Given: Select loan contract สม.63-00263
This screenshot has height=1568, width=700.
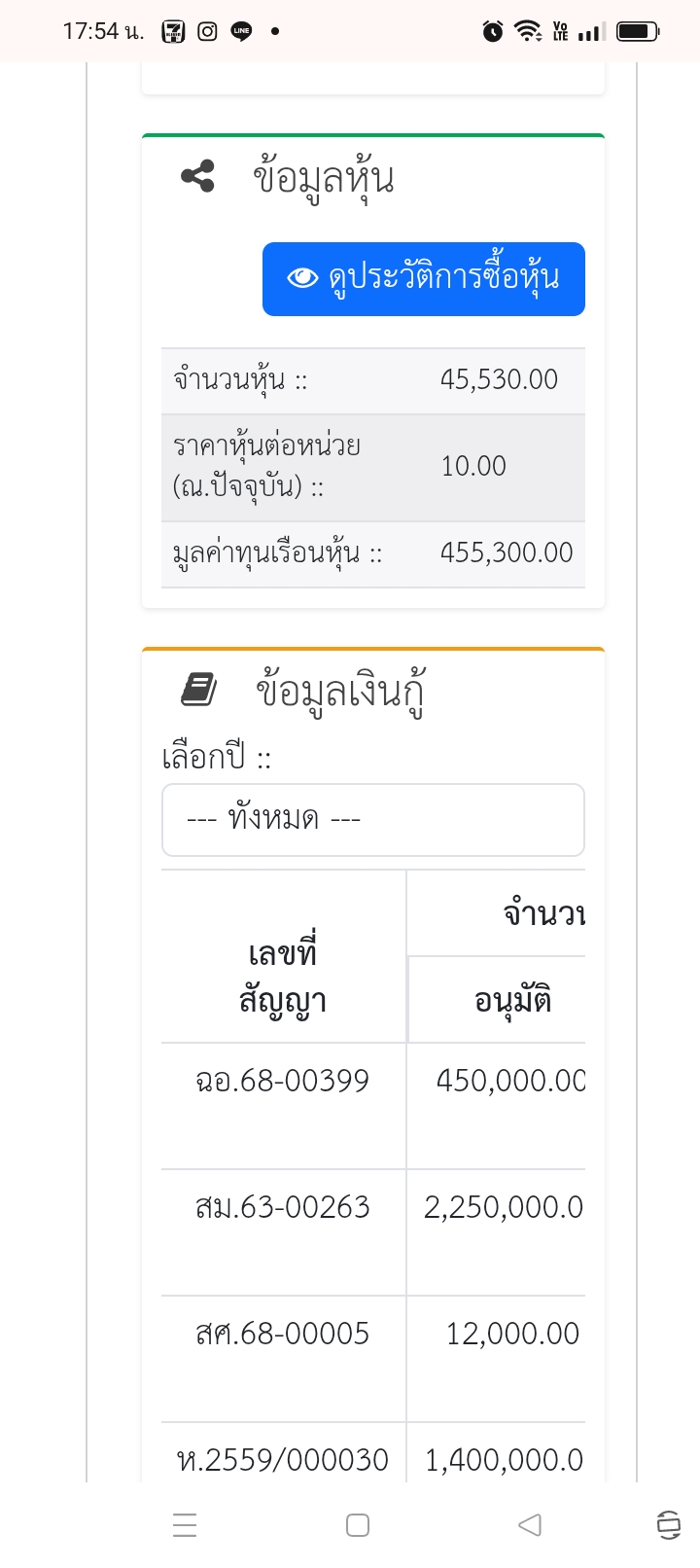Looking at the screenshot, I should point(282,1207).
